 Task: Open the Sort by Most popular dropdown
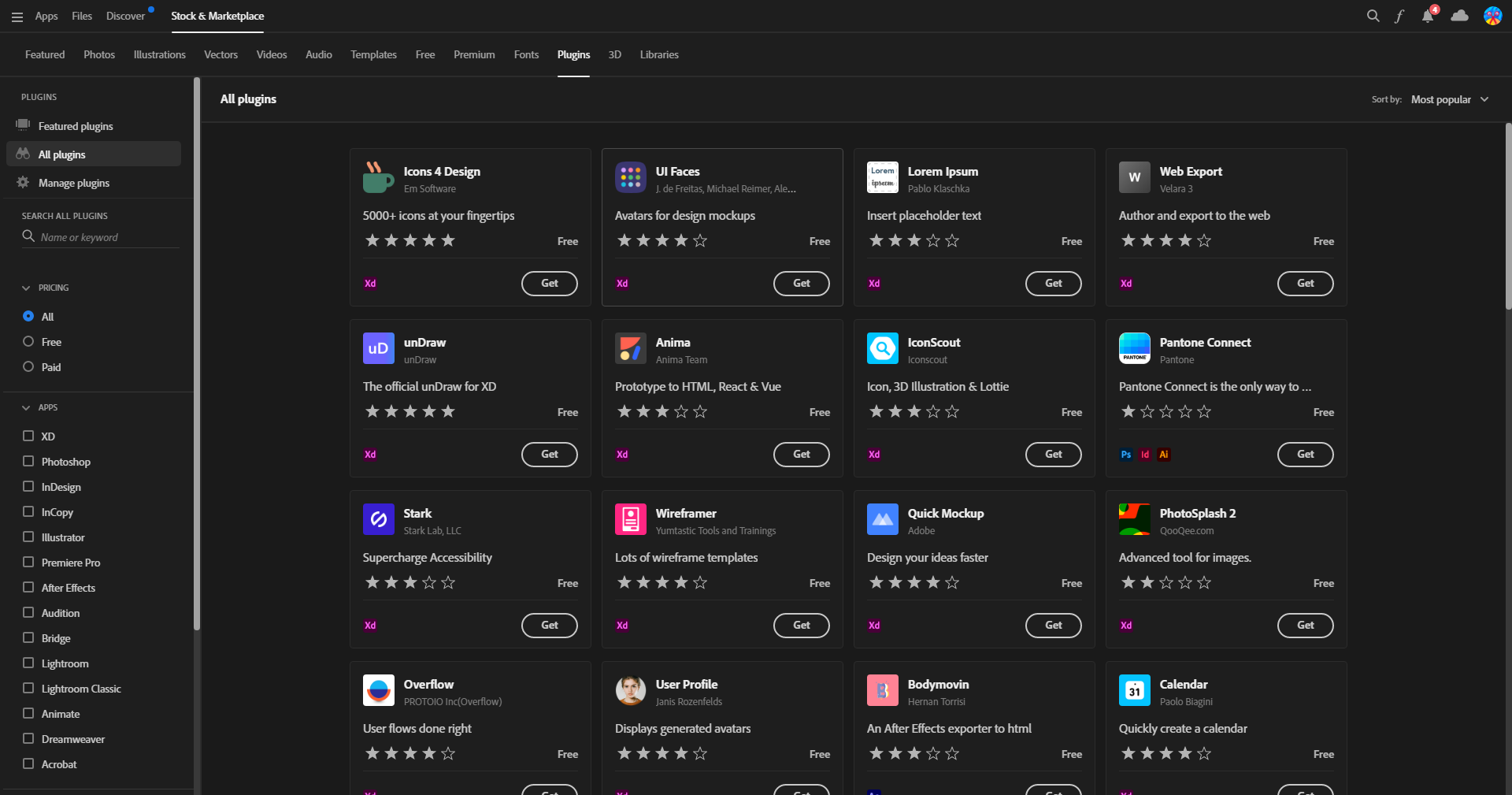click(1449, 99)
